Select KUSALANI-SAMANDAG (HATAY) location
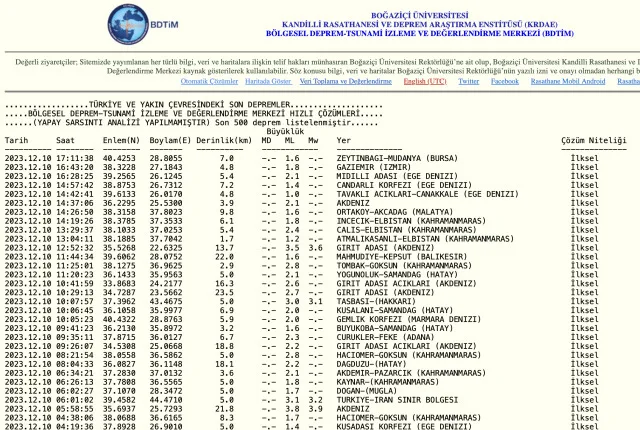The image size is (640, 430). (395, 310)
